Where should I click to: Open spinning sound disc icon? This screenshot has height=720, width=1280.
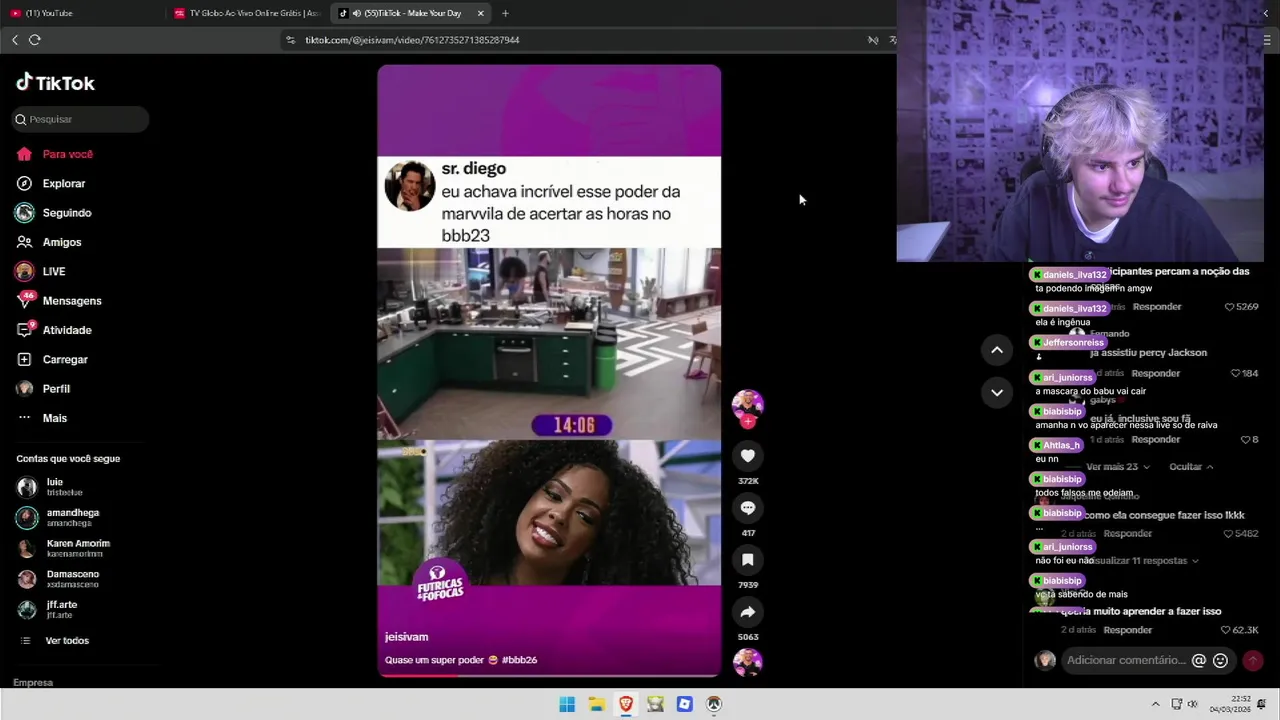[747, 662]
